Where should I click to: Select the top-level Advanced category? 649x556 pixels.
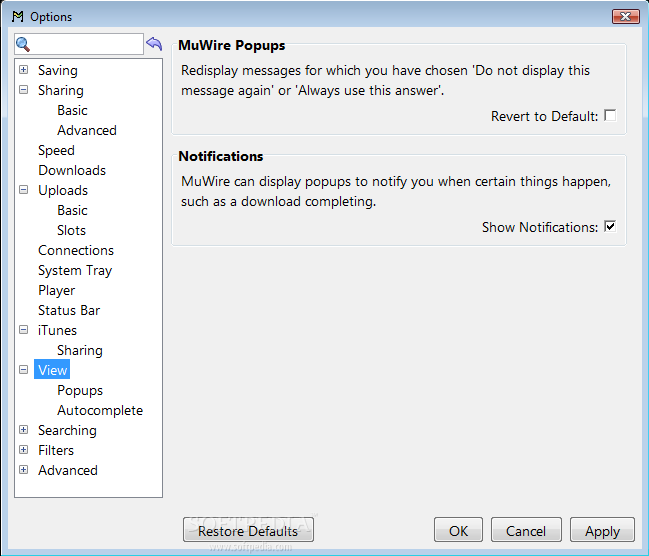point(68,470)
